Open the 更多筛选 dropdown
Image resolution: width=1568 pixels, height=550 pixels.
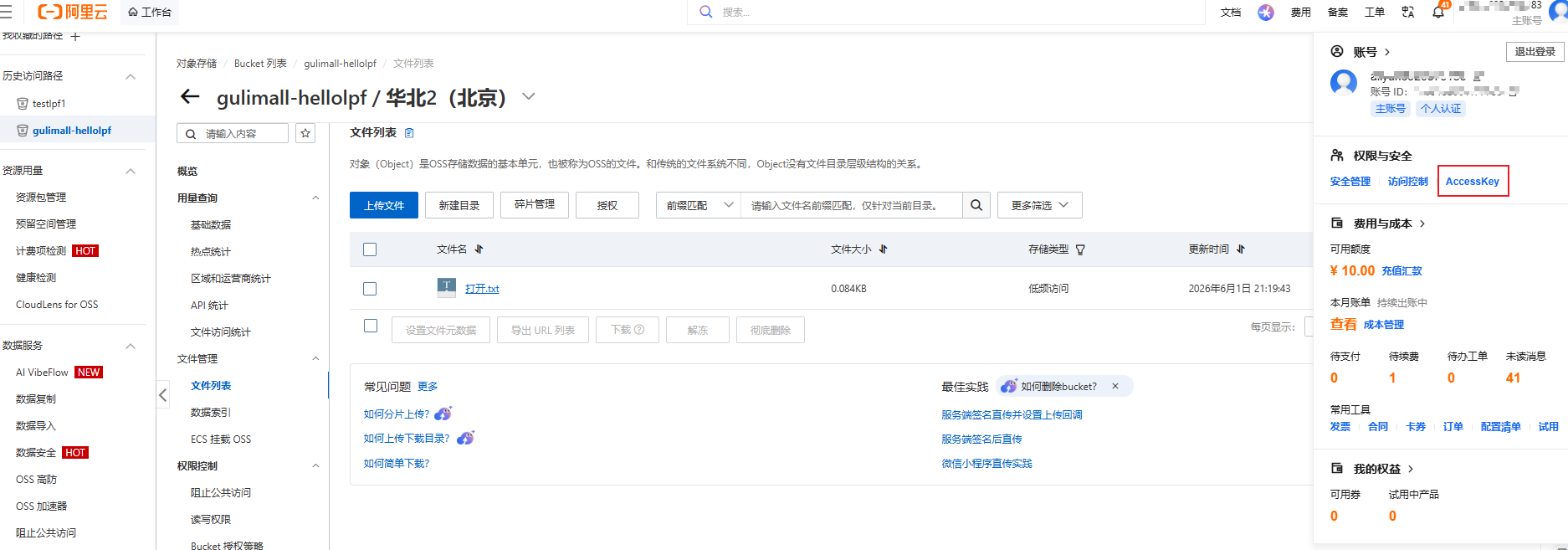point(1039,205)
